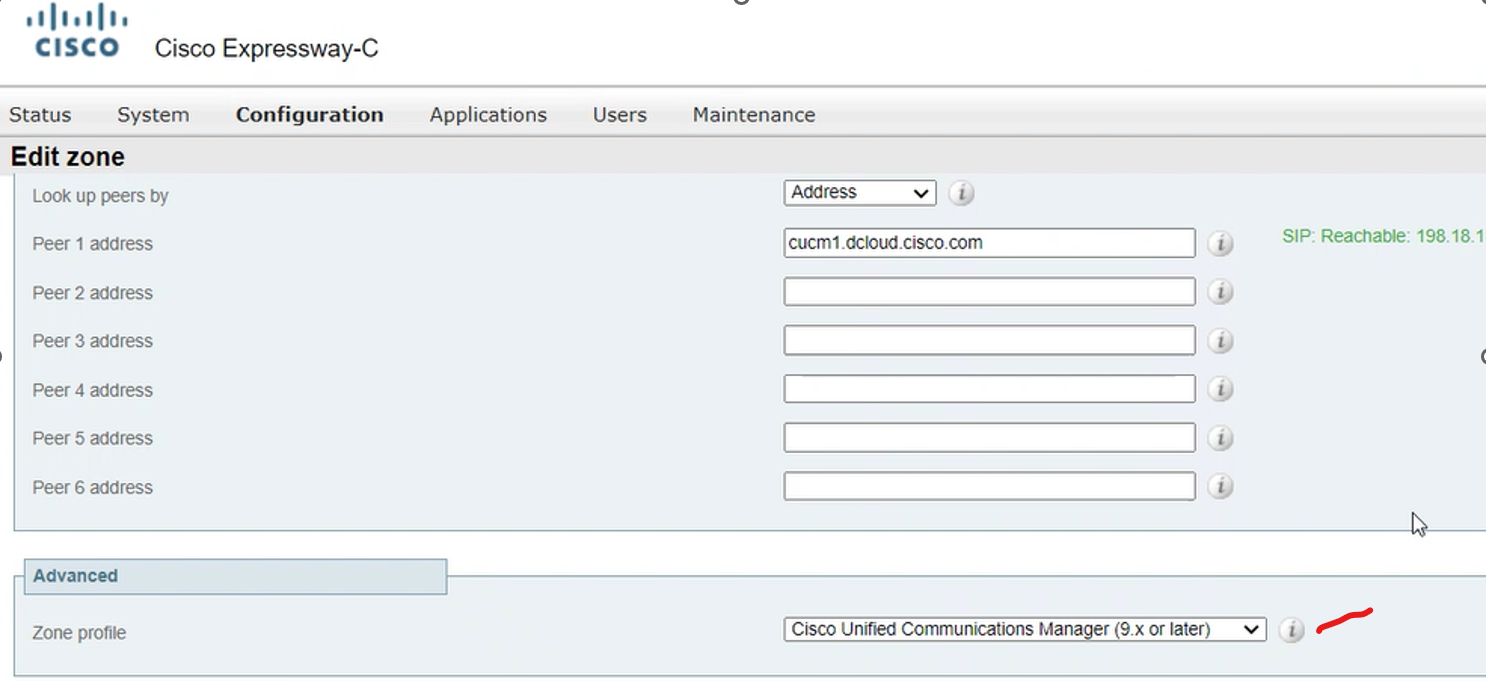The width and height of the screenshot is (1486, 687).
Task: Click the Peer 1 address label
Action: point(92,244)
